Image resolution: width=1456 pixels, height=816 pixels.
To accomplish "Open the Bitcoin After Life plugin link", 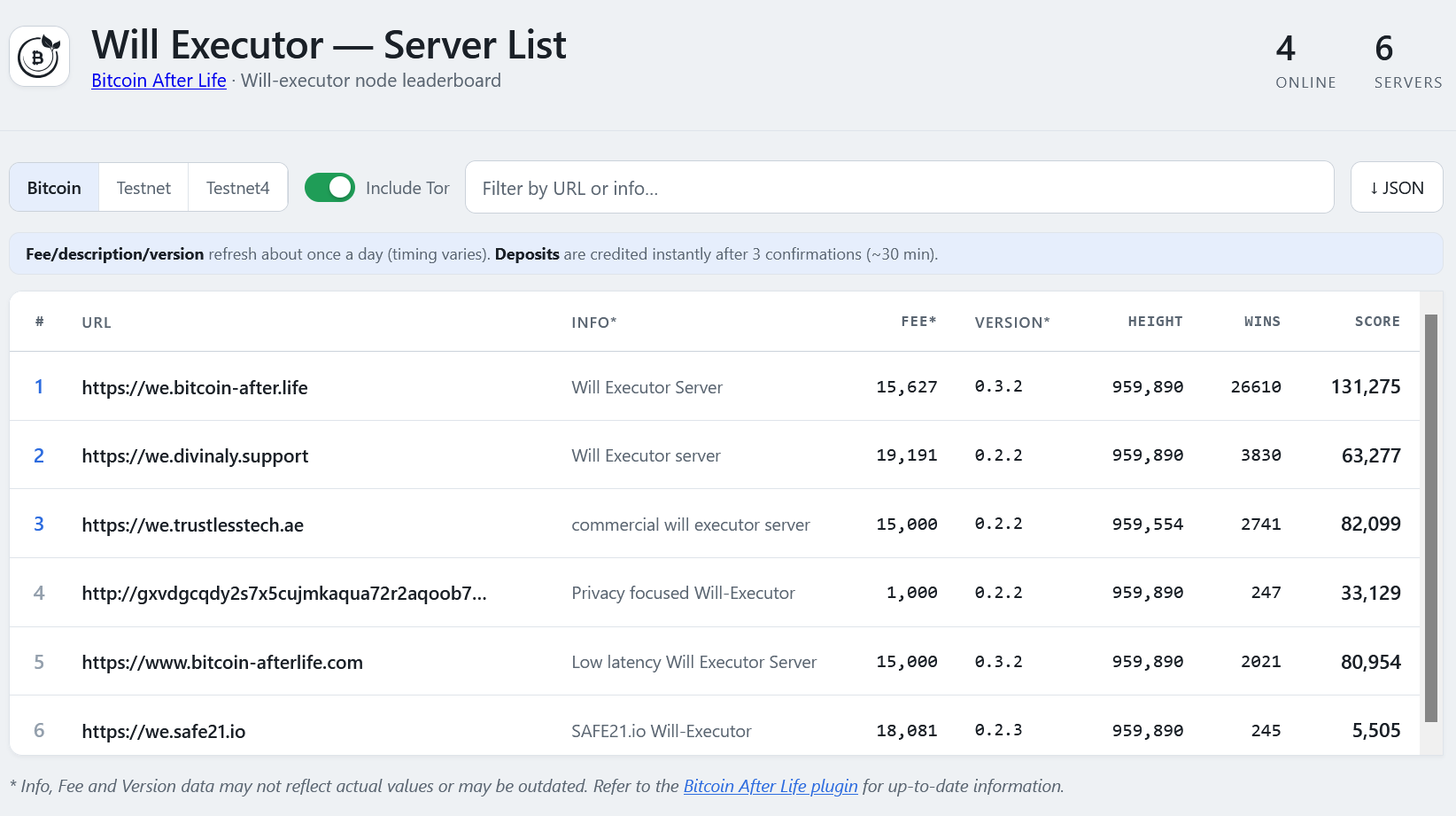I will (x=771, y=786).
